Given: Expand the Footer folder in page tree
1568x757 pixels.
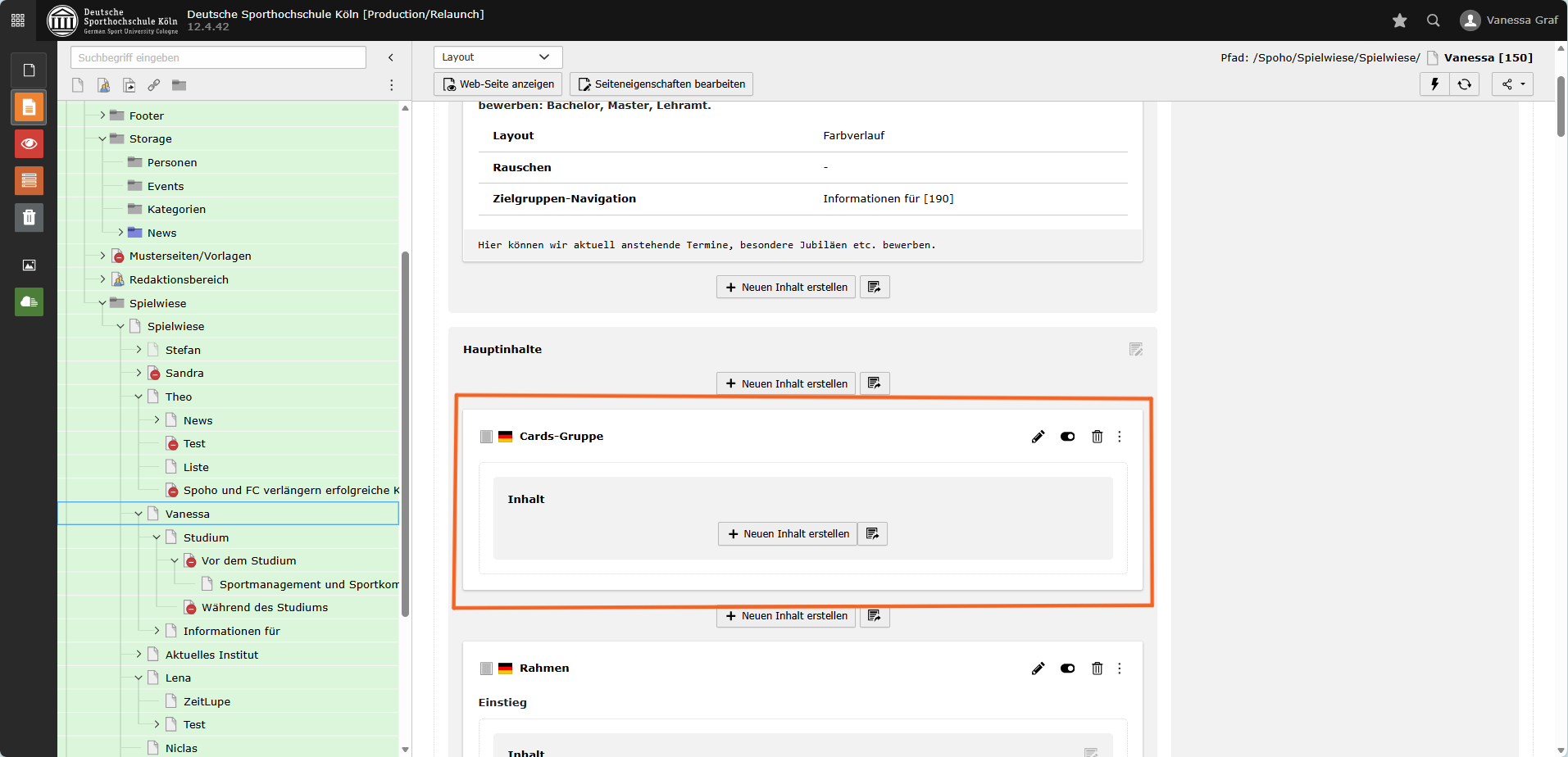Looking at the screenshot, I should (102, 116).
